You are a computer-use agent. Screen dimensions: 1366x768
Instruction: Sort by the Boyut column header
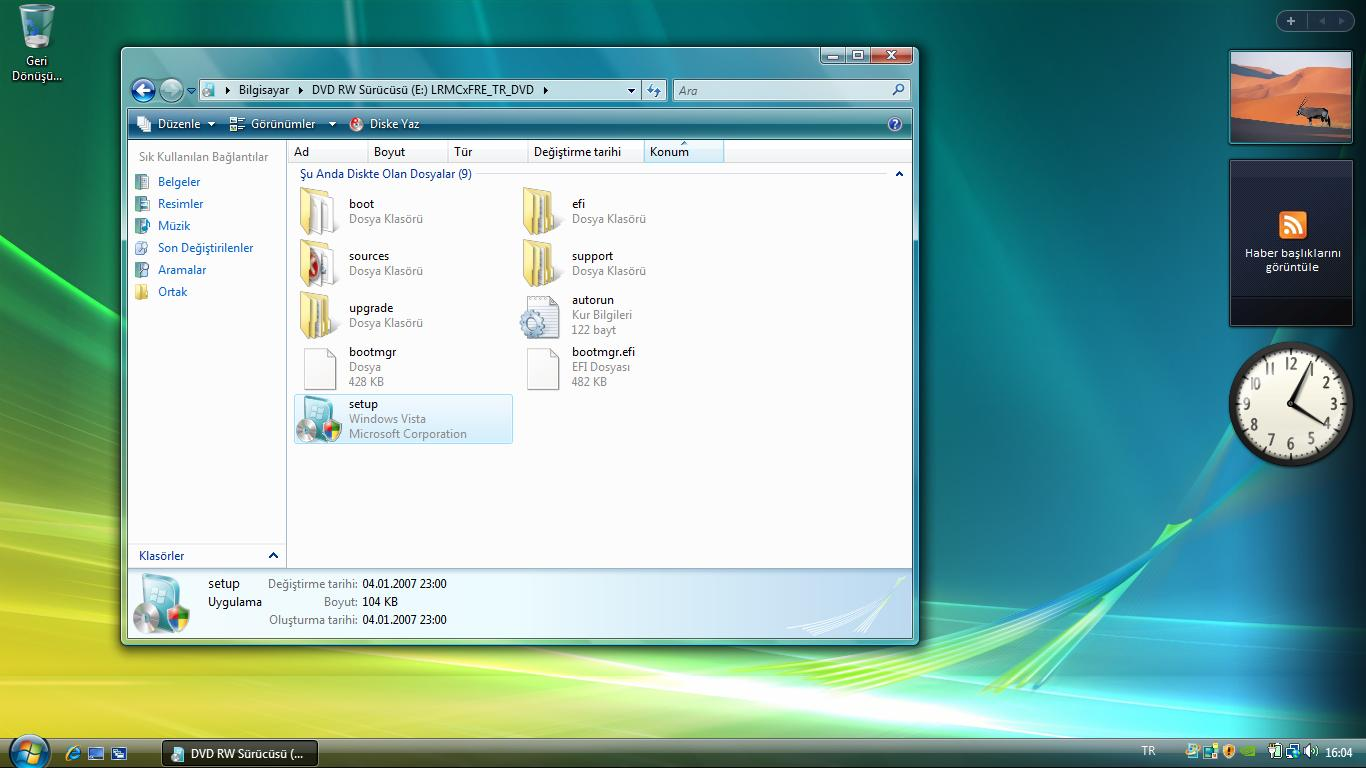click(x=408, y=152)
